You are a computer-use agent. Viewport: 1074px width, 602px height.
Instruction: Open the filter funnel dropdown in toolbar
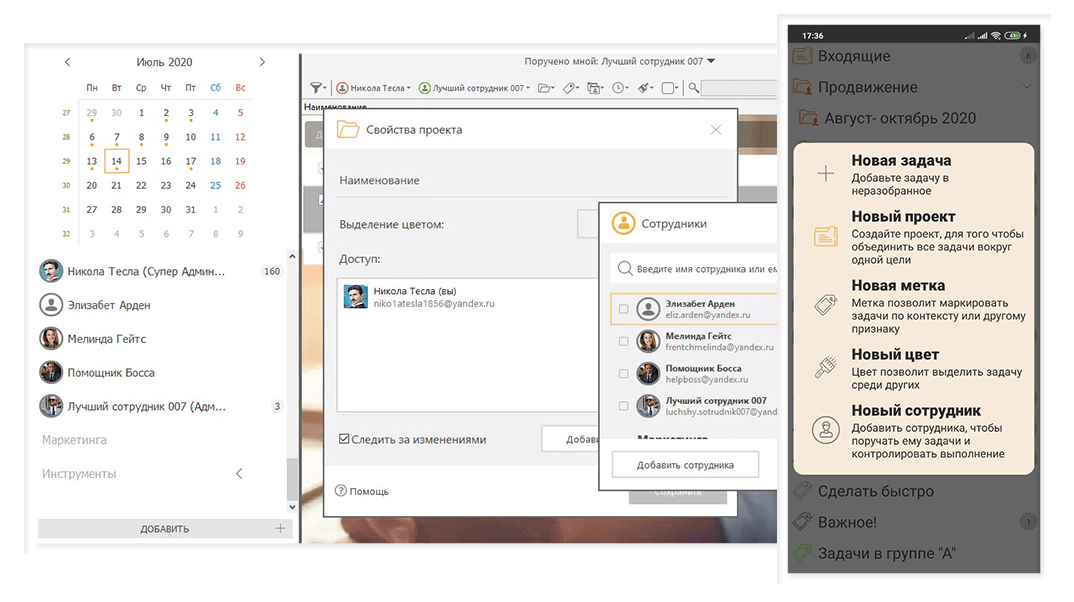click(x=317, y=88)
